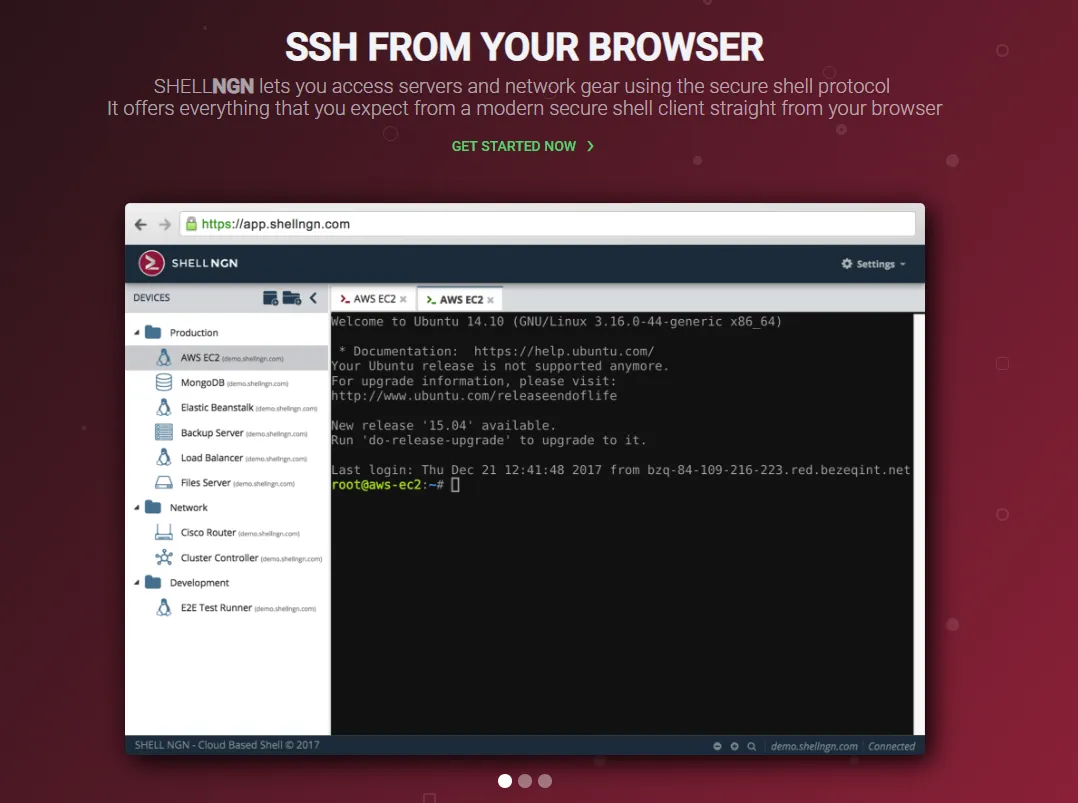Click the MongoDB database icon

click(164, 382)
